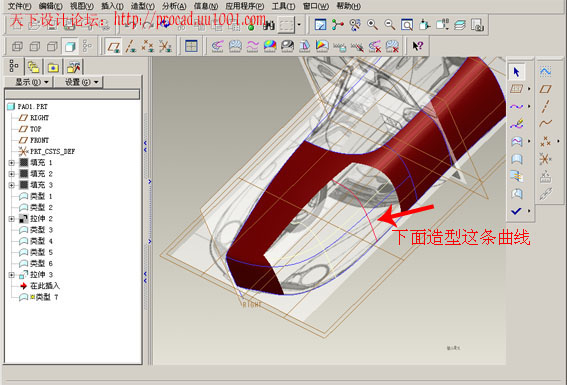
Task: Open the 工具(T) menu
Action: tap(284, 6)
